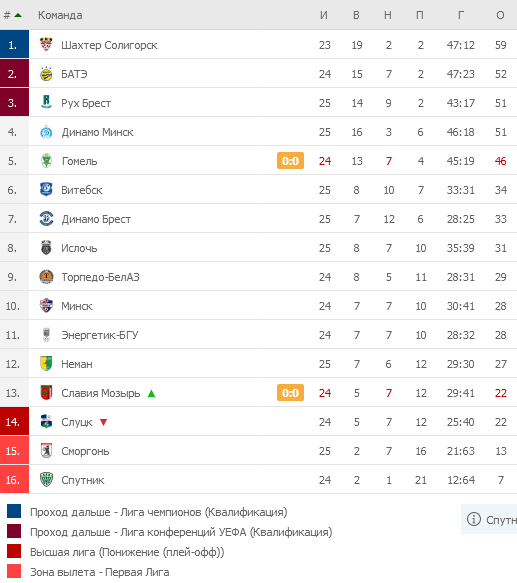
Task: Click the Динамо Минск crest icon
Action: pyautogui.click(x=46, y=132)
